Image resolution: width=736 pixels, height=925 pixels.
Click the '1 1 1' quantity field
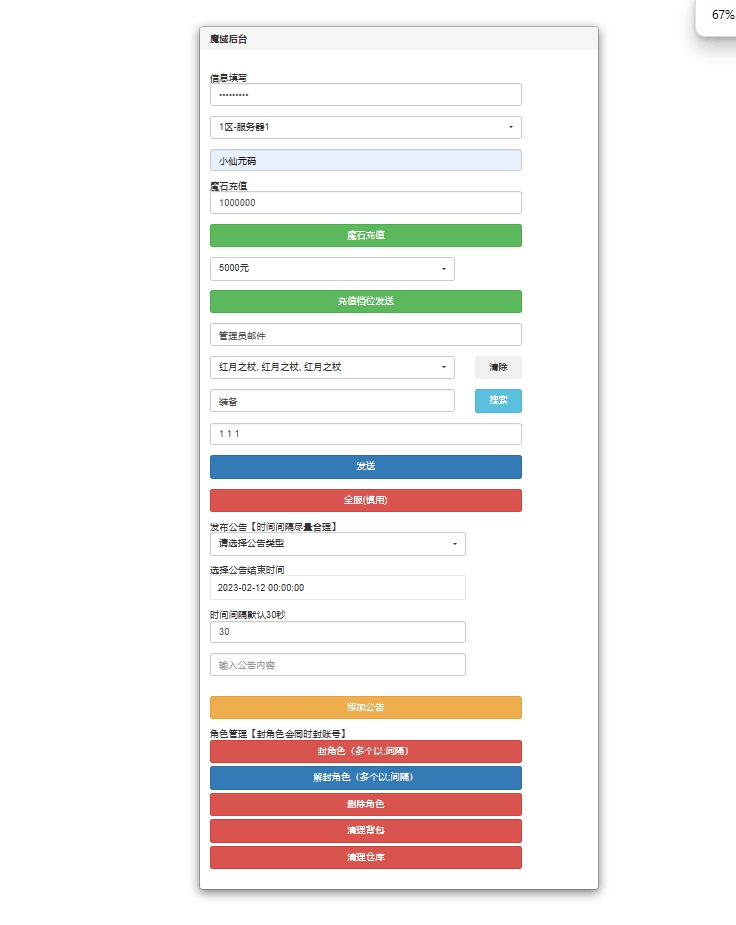click(366, 434)
